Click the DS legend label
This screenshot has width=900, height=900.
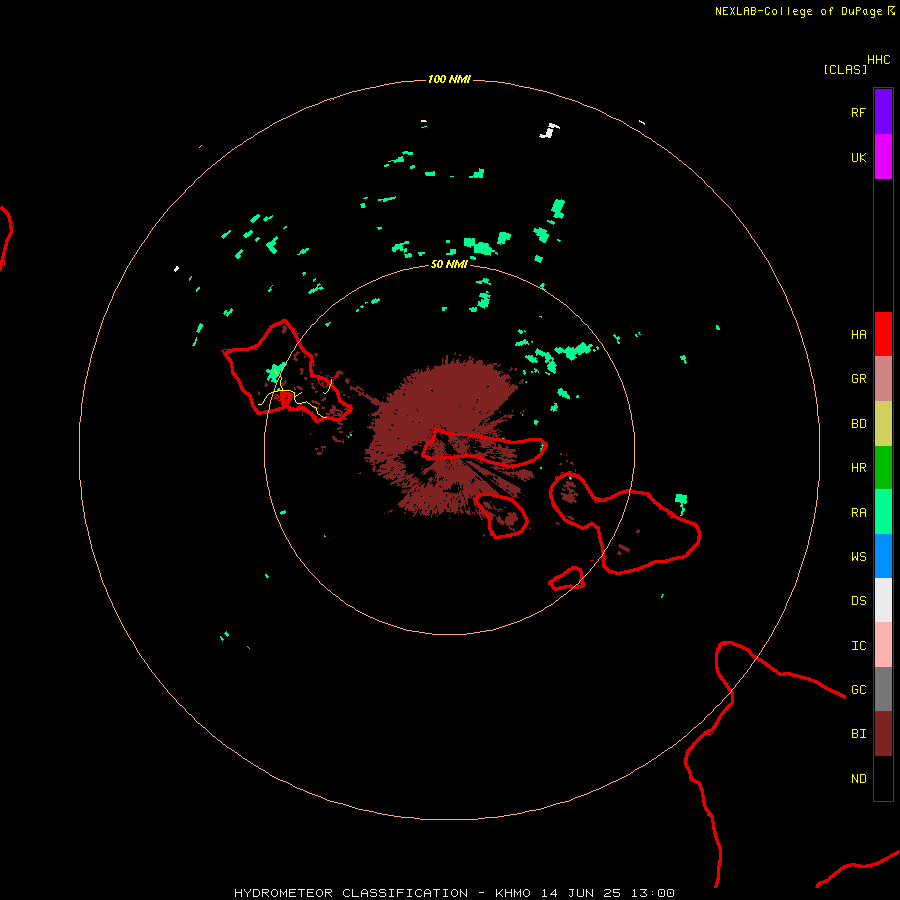pos(858,601)
